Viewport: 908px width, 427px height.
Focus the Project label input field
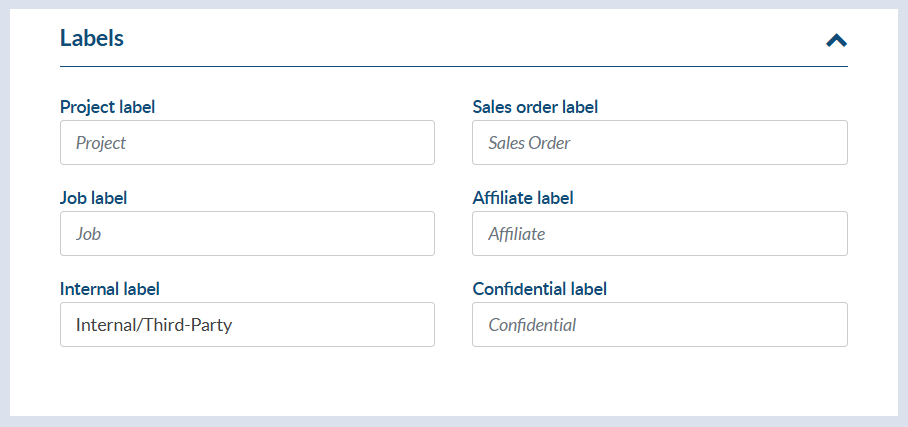point(247,143)
